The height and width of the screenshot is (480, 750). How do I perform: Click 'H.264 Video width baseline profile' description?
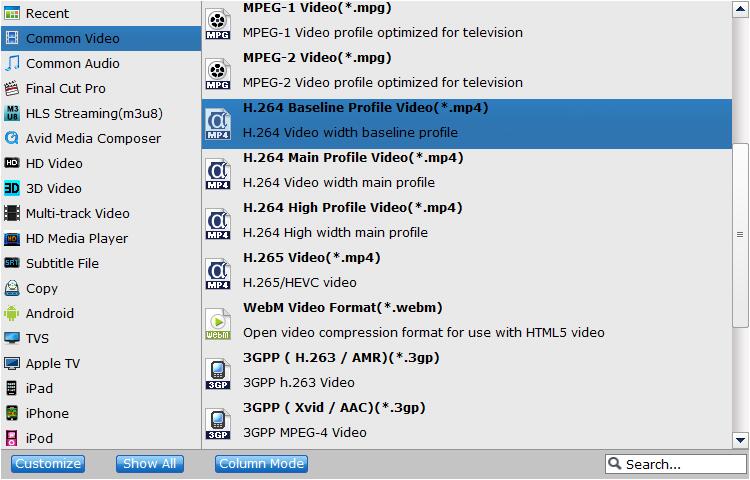350,132
